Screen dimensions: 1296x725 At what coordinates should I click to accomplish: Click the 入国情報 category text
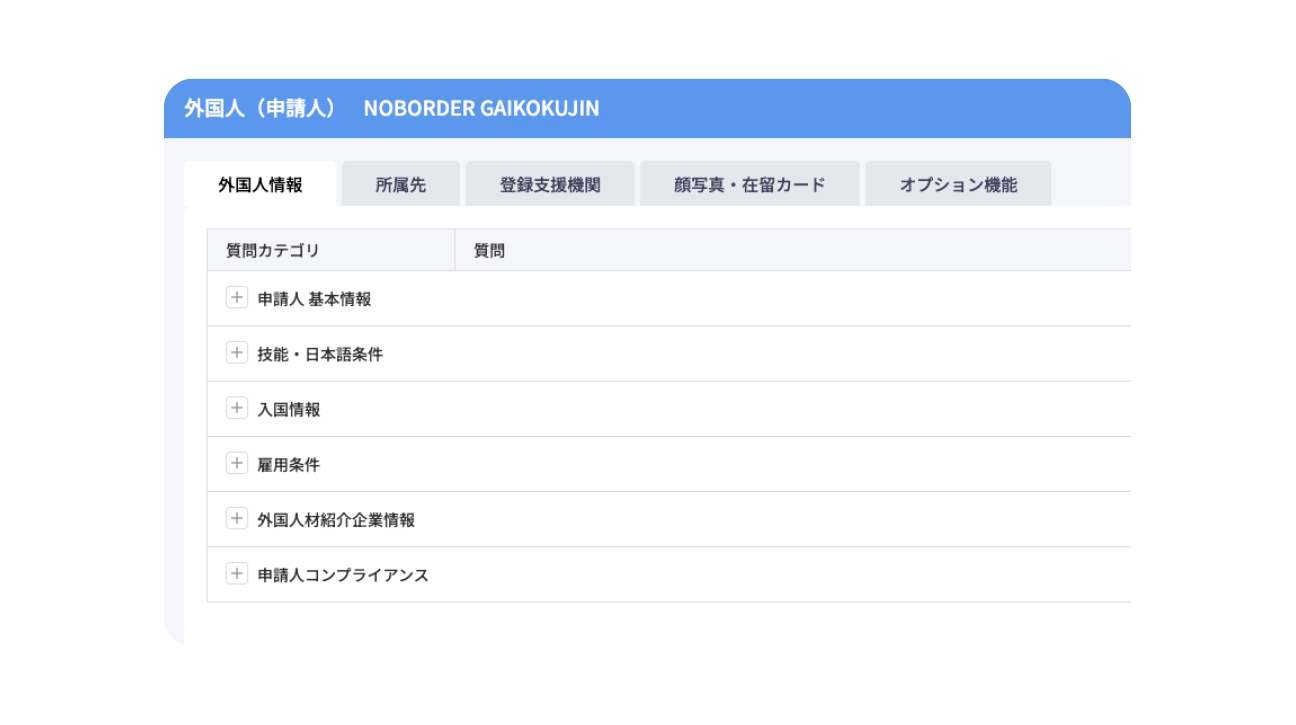tap(289, 409)
